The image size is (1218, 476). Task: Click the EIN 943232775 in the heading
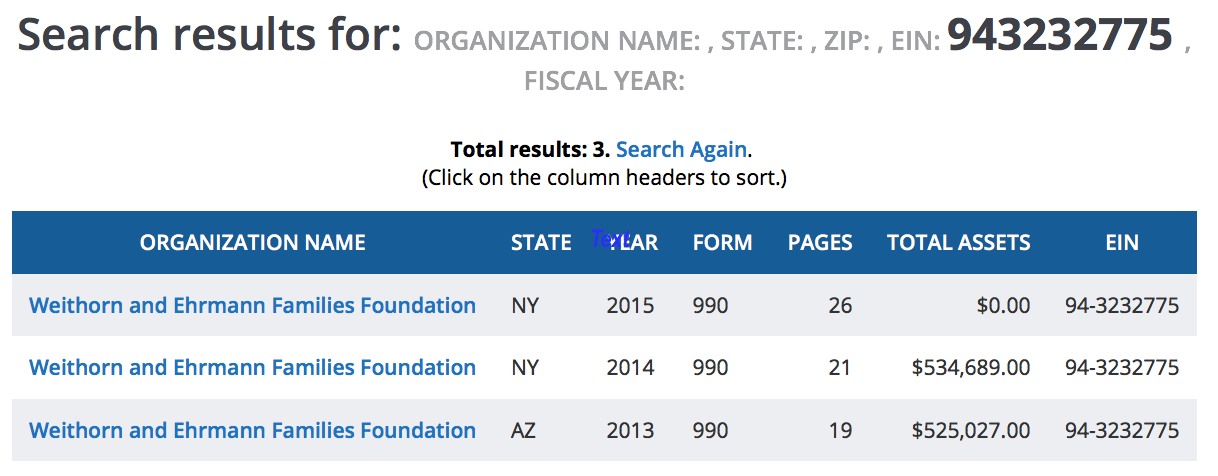(x=1059, y=36)
